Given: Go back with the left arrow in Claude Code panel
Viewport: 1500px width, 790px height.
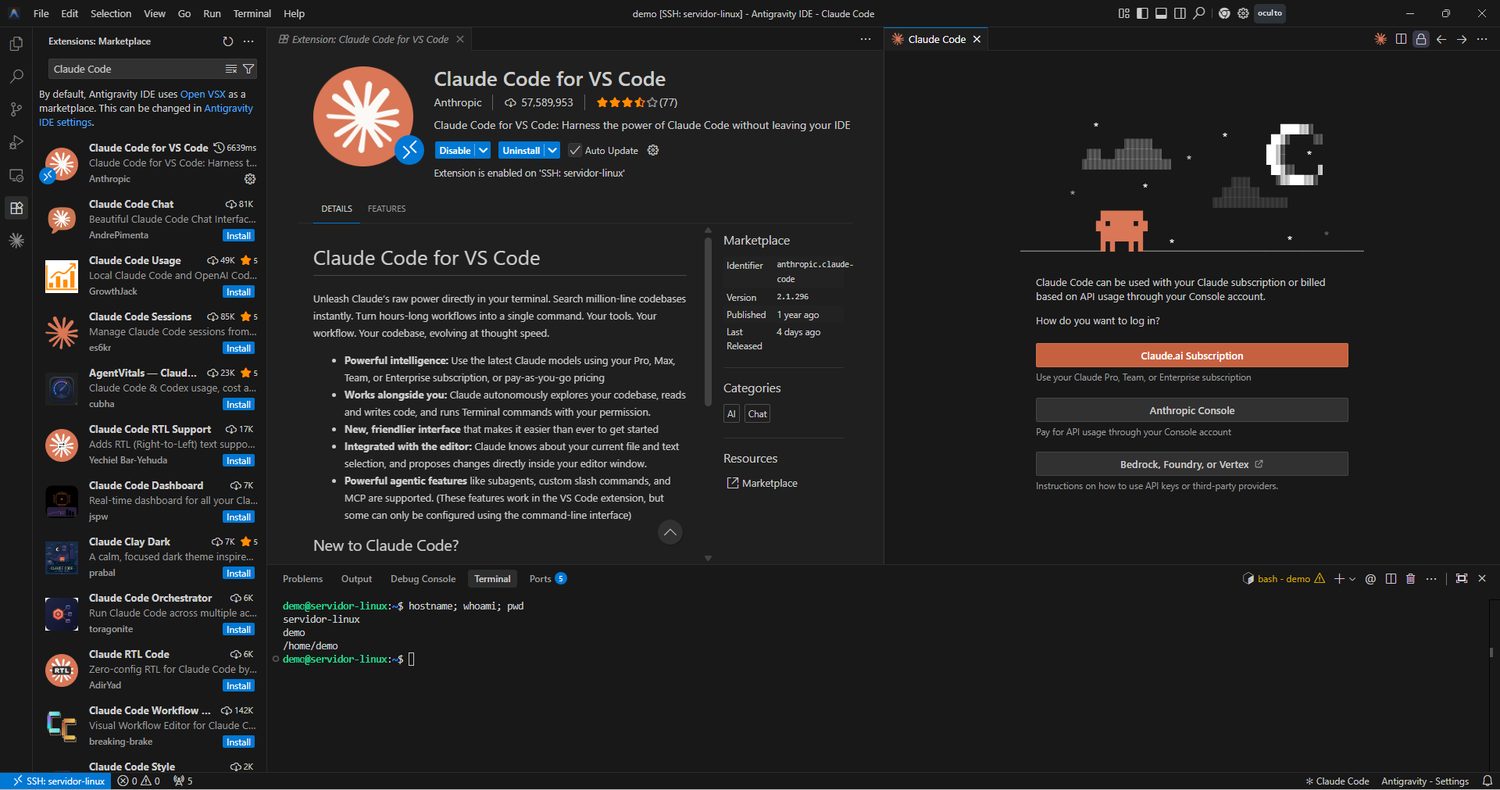Looking at the screenshot, I should pos(1441,39).
